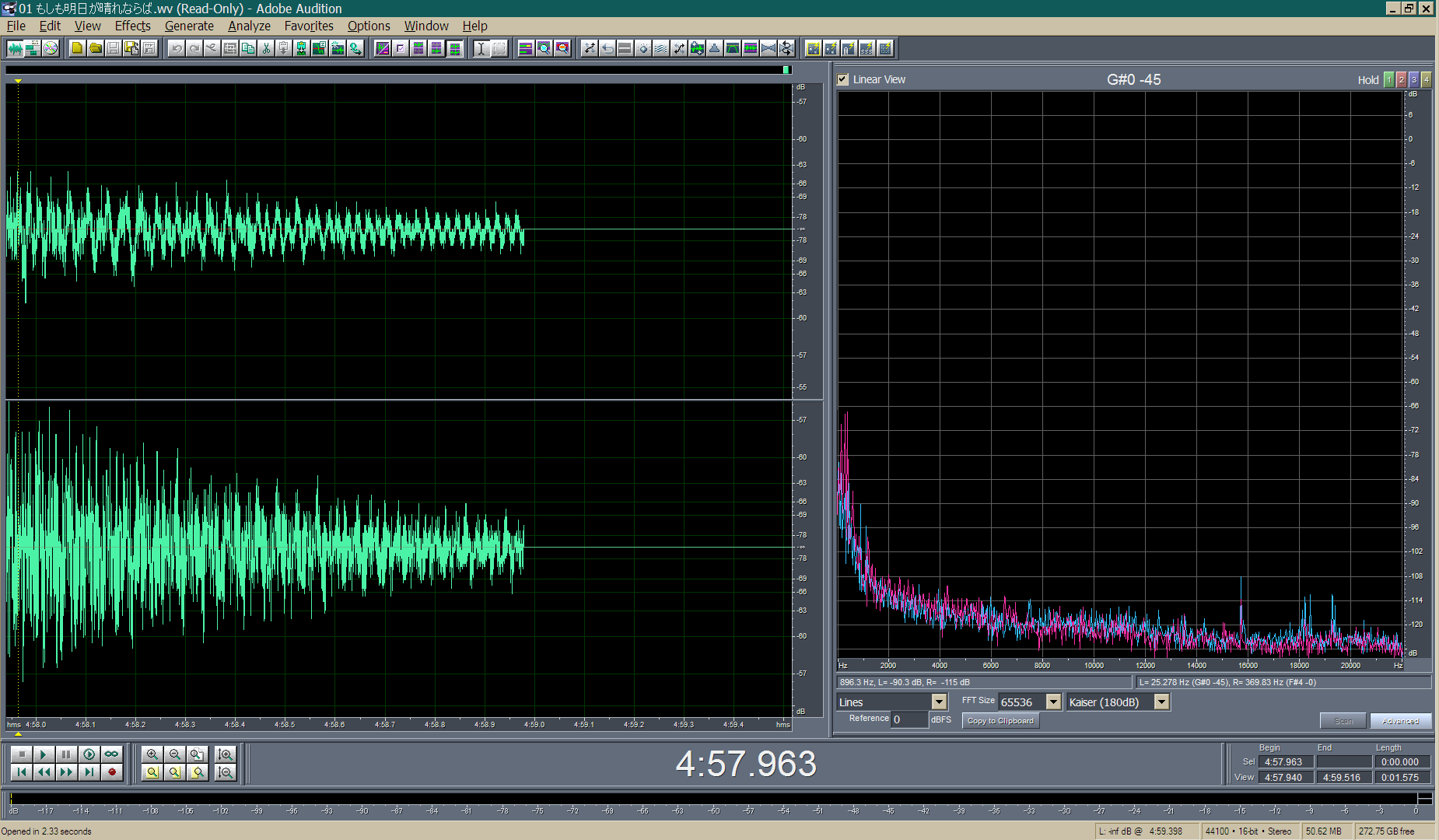The width and height of the screenshot is (1439, 840).
Task: Open the Kaiser (180dB) window dropdown
Action: coord(1161,702)
